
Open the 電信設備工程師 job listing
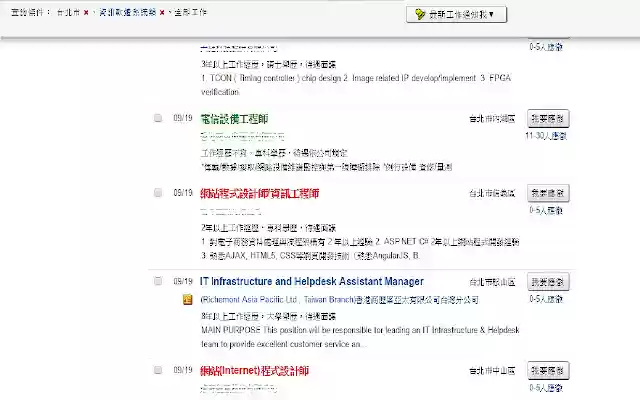(234, 119)
